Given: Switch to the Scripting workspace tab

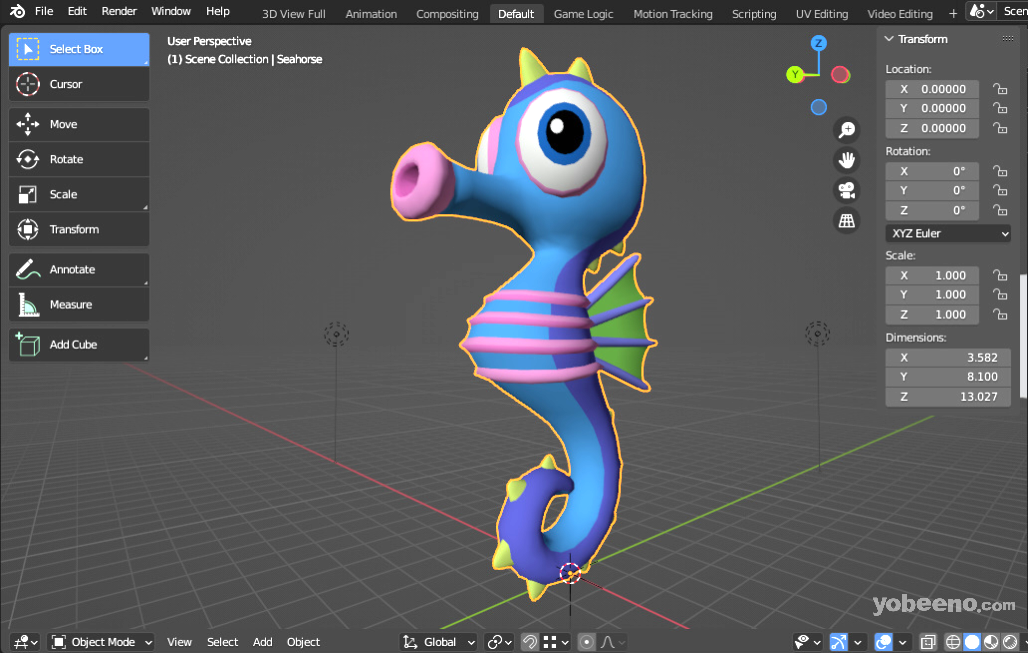Looking at the screenshot, I should (754, 14).
